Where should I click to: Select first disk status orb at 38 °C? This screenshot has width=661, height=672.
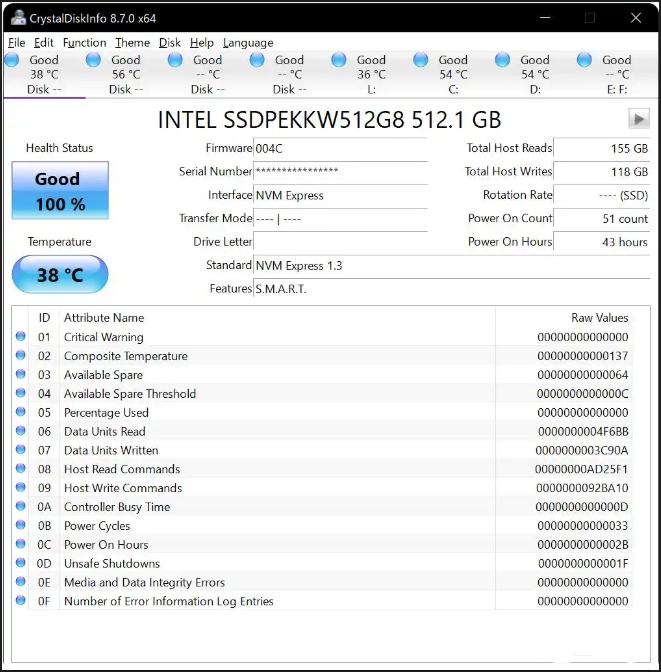pyautogui.click(x=12, y=60)
